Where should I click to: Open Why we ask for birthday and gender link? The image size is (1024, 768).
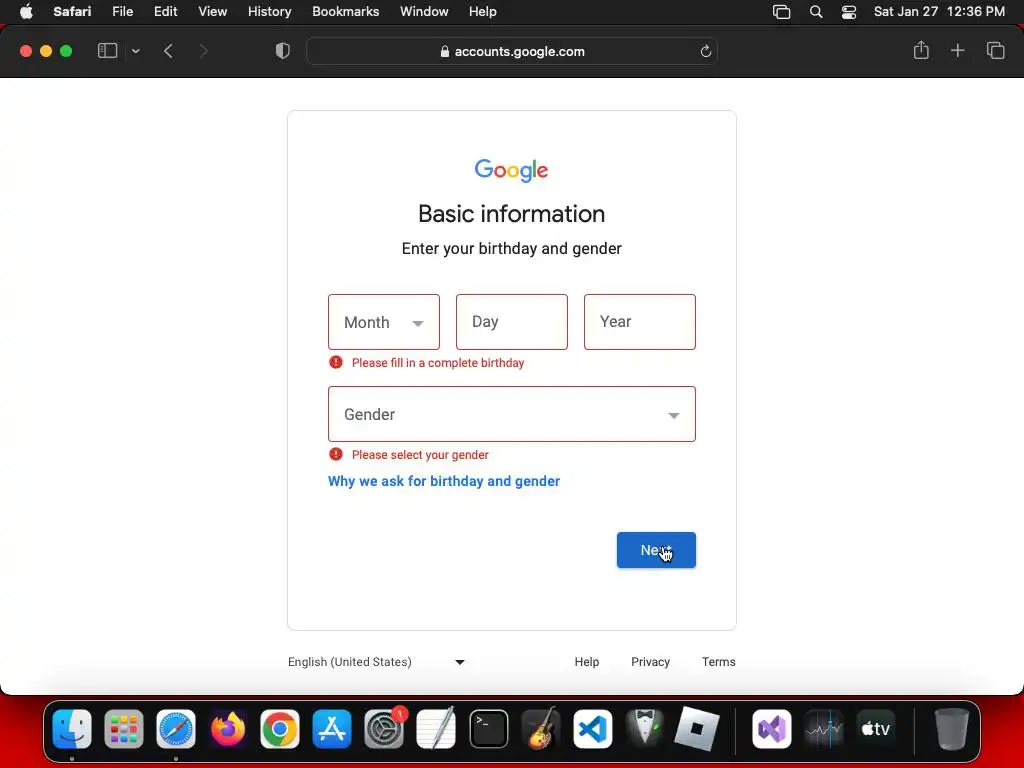pos(443,481)
